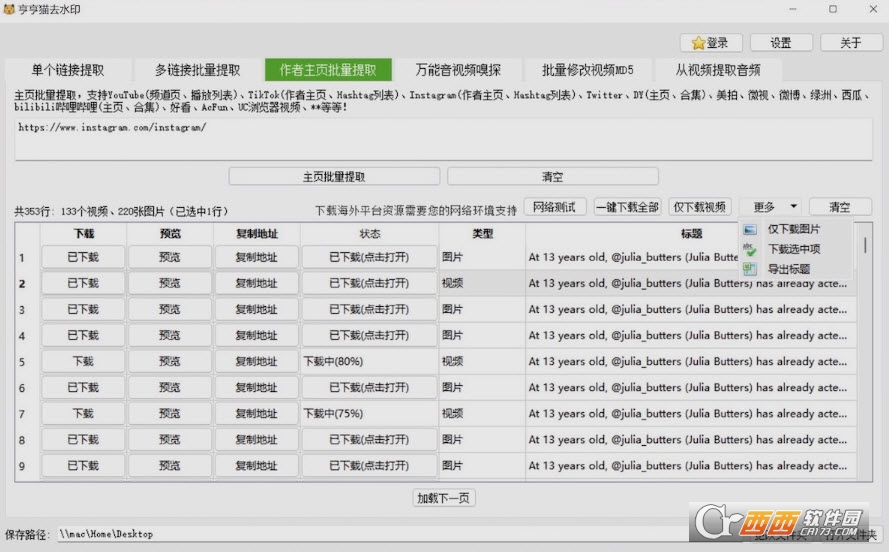889x552 pixels.
Task: Click the save path field
Action: coord(374,534)
